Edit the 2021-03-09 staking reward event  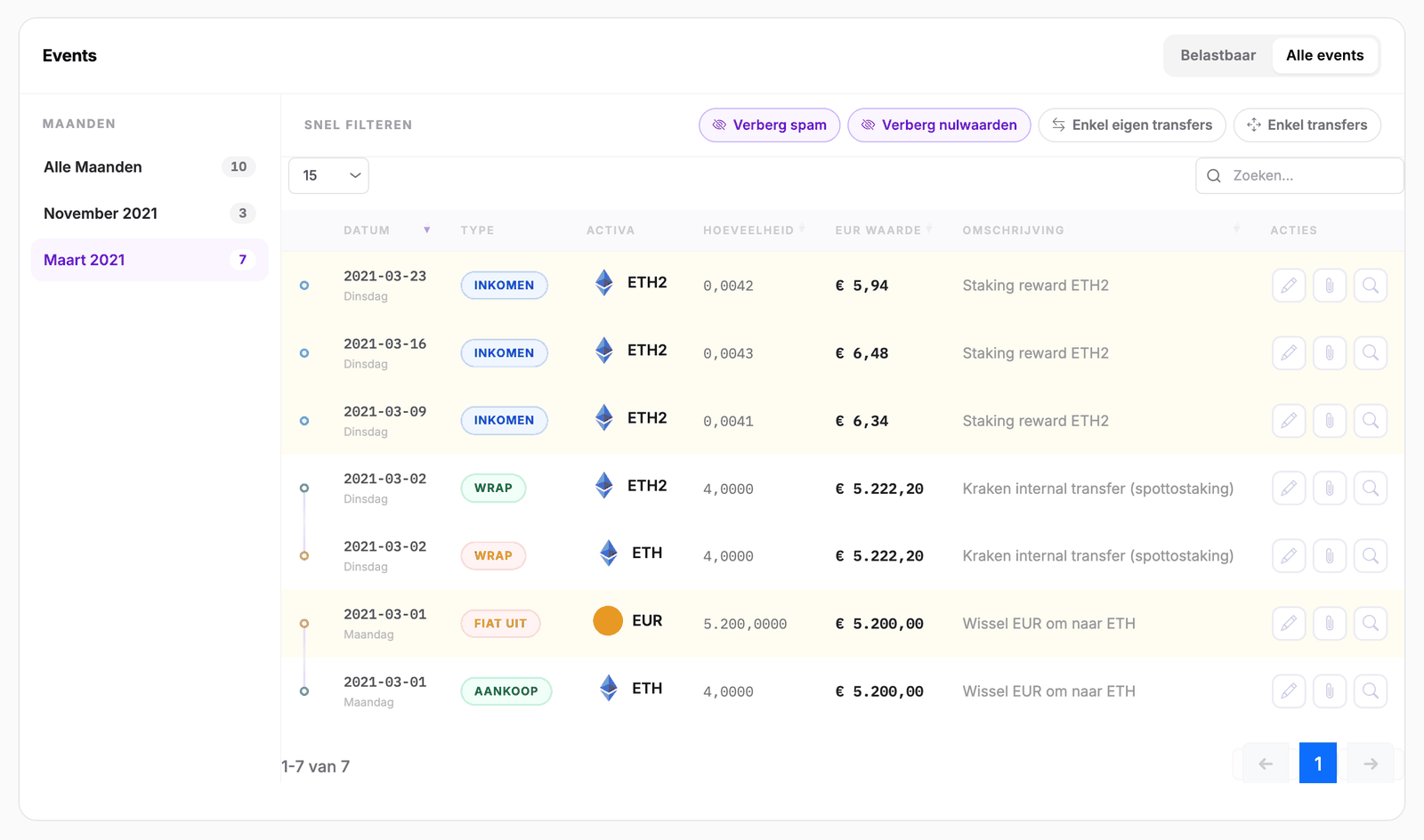tap(1289, 421)
